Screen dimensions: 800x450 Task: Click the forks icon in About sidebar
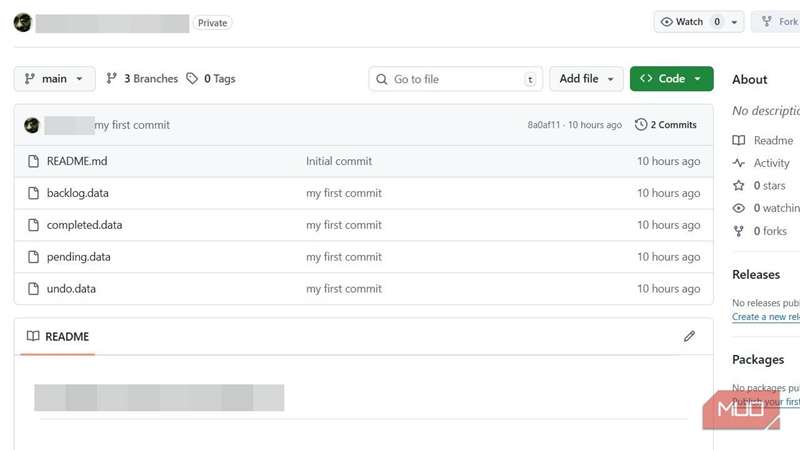739,231
